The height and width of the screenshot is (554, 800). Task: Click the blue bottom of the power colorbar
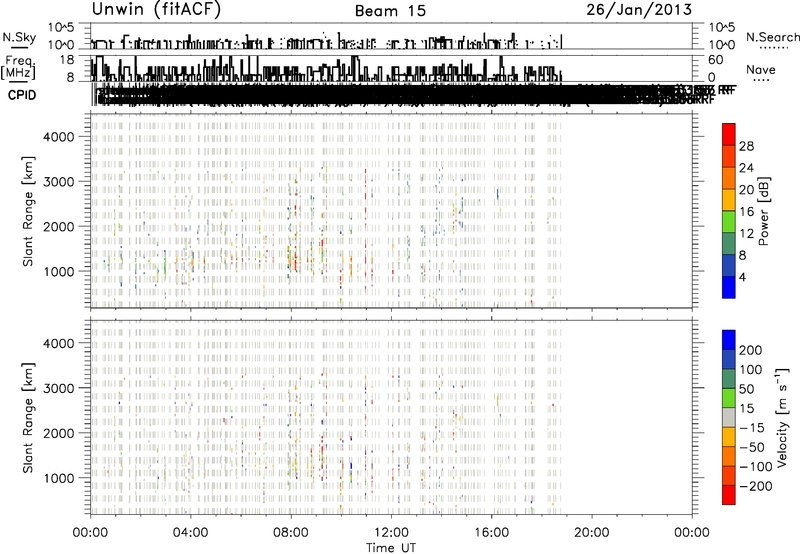(x=729, y=287)
